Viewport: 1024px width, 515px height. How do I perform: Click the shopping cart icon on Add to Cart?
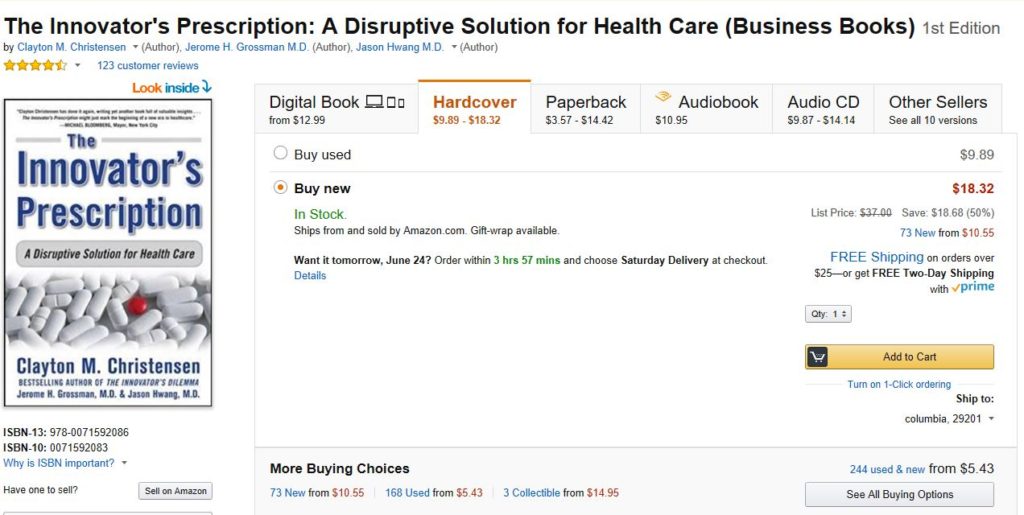coord(818,357)
